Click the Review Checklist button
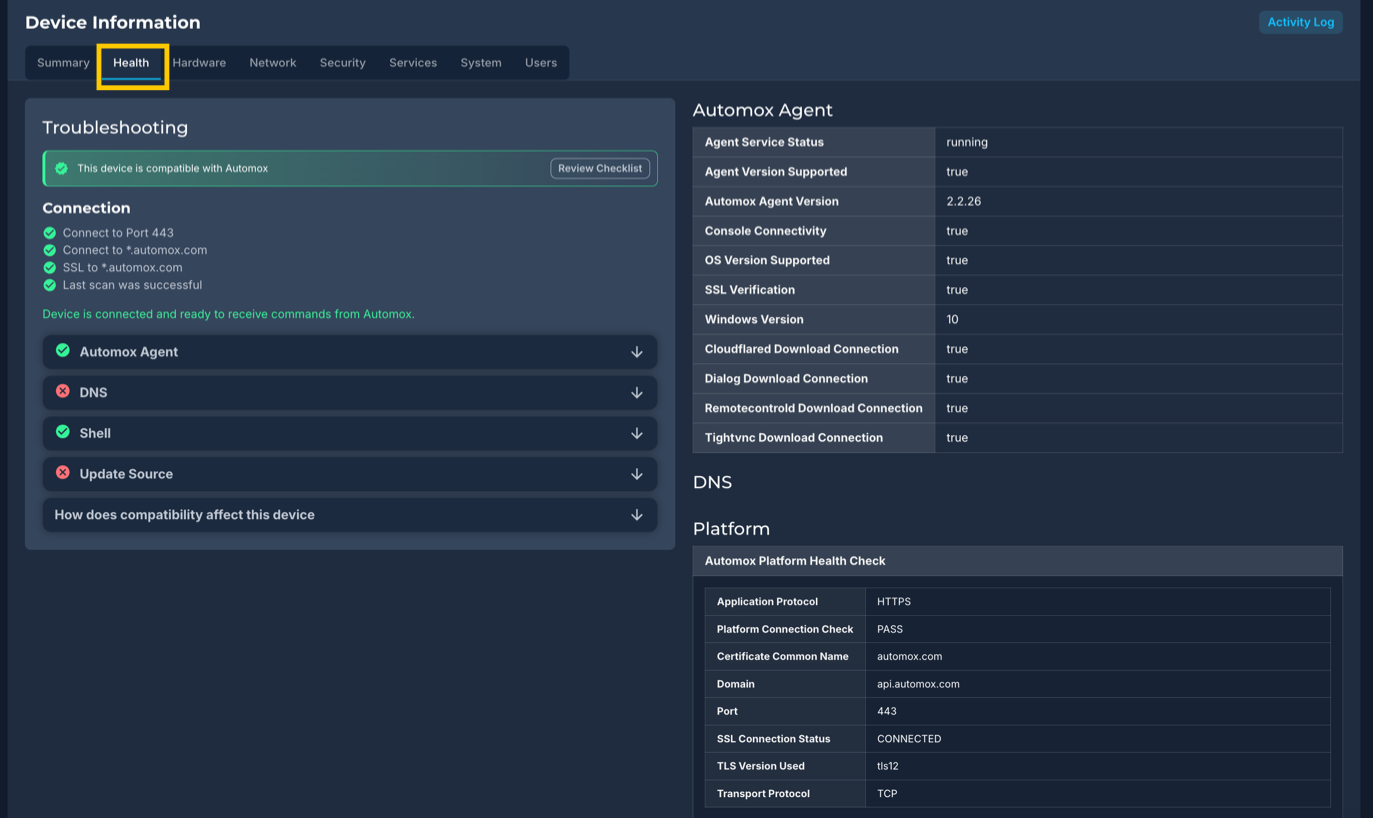 click(x=600, y=168)
